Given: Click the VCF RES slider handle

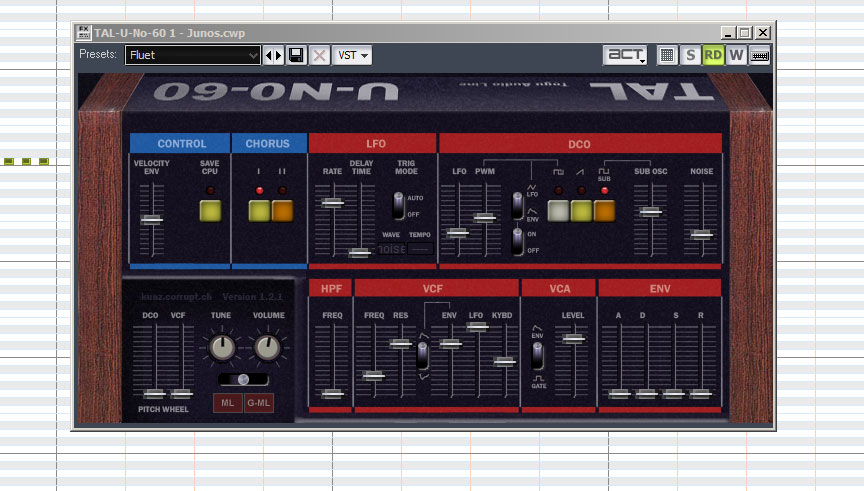Looking at the screenshot, I should point(401,344).
